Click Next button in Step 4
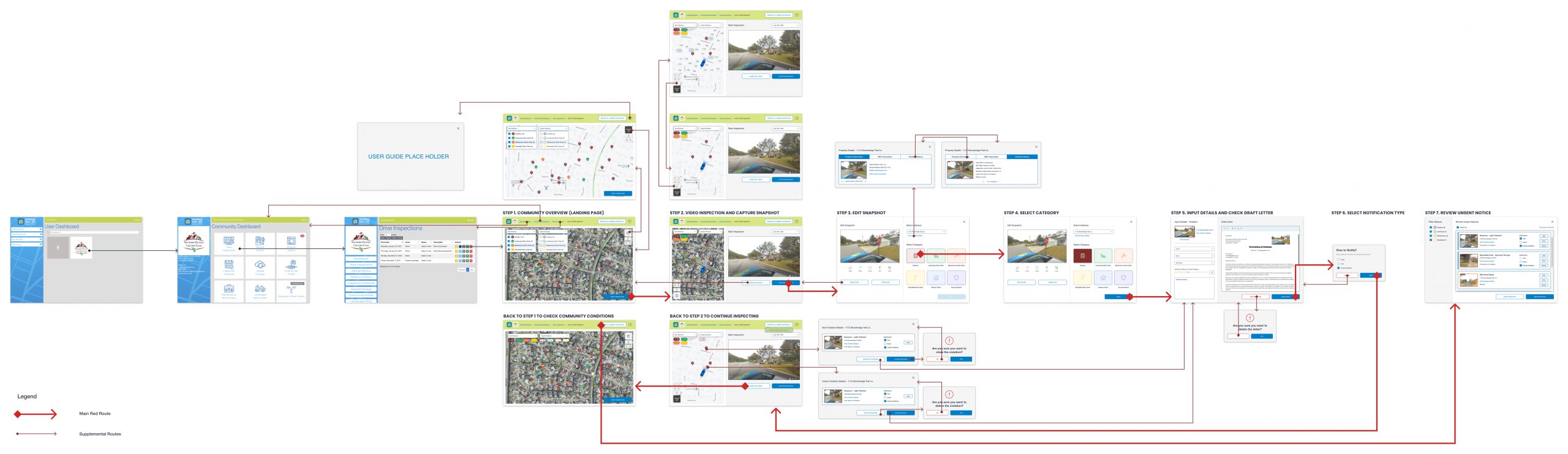The height and width of the screenshot is (454, 1568). point(1118,297)
